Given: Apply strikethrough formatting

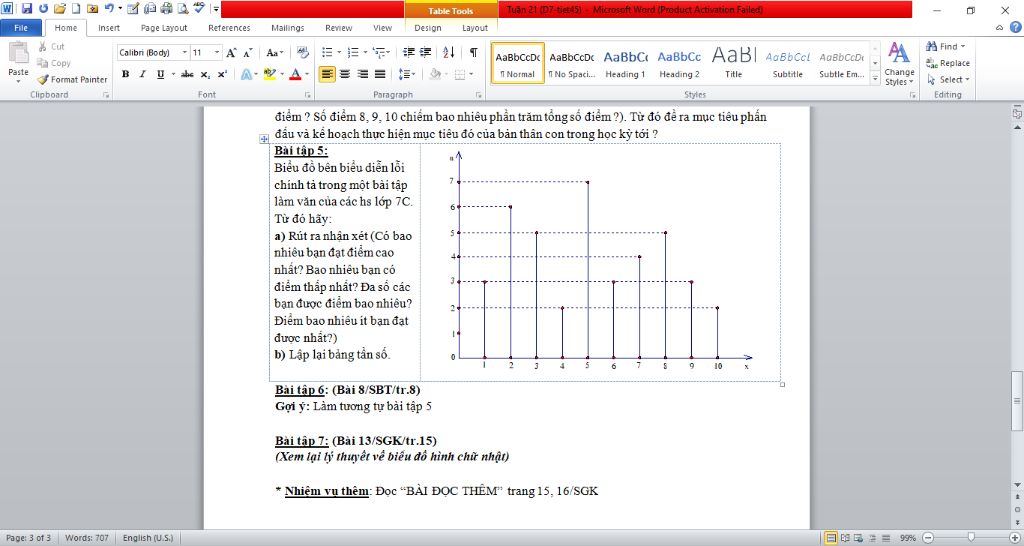Looking at the screenshot, I should pos(187,74).
